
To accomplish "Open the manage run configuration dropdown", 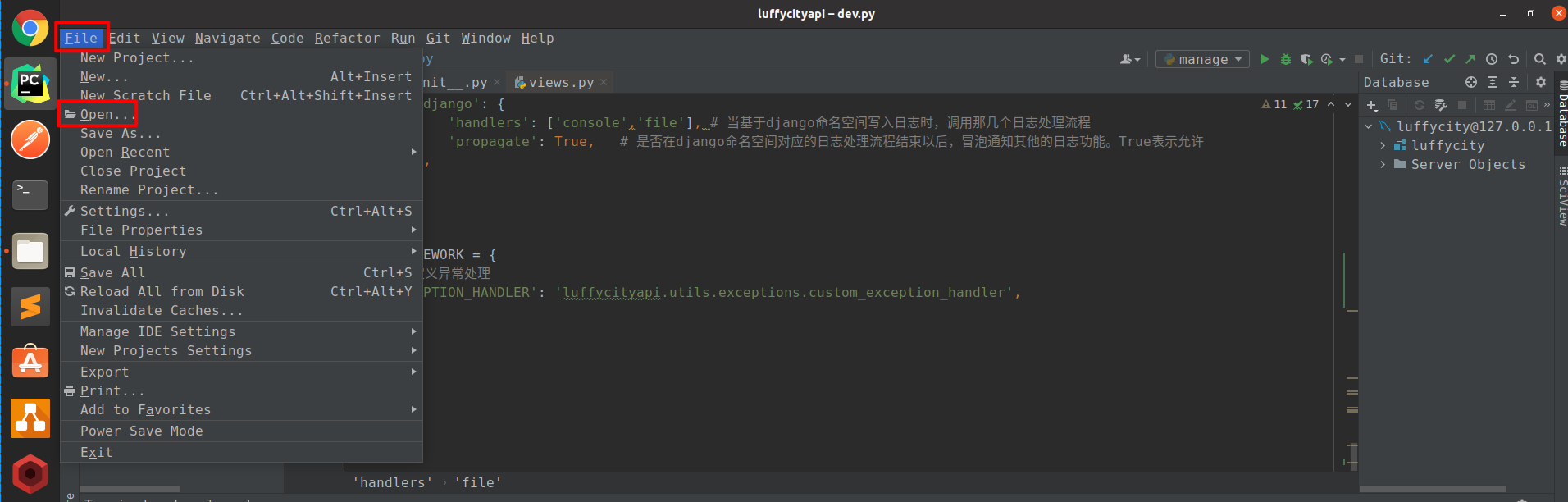I will [1203, 59].
